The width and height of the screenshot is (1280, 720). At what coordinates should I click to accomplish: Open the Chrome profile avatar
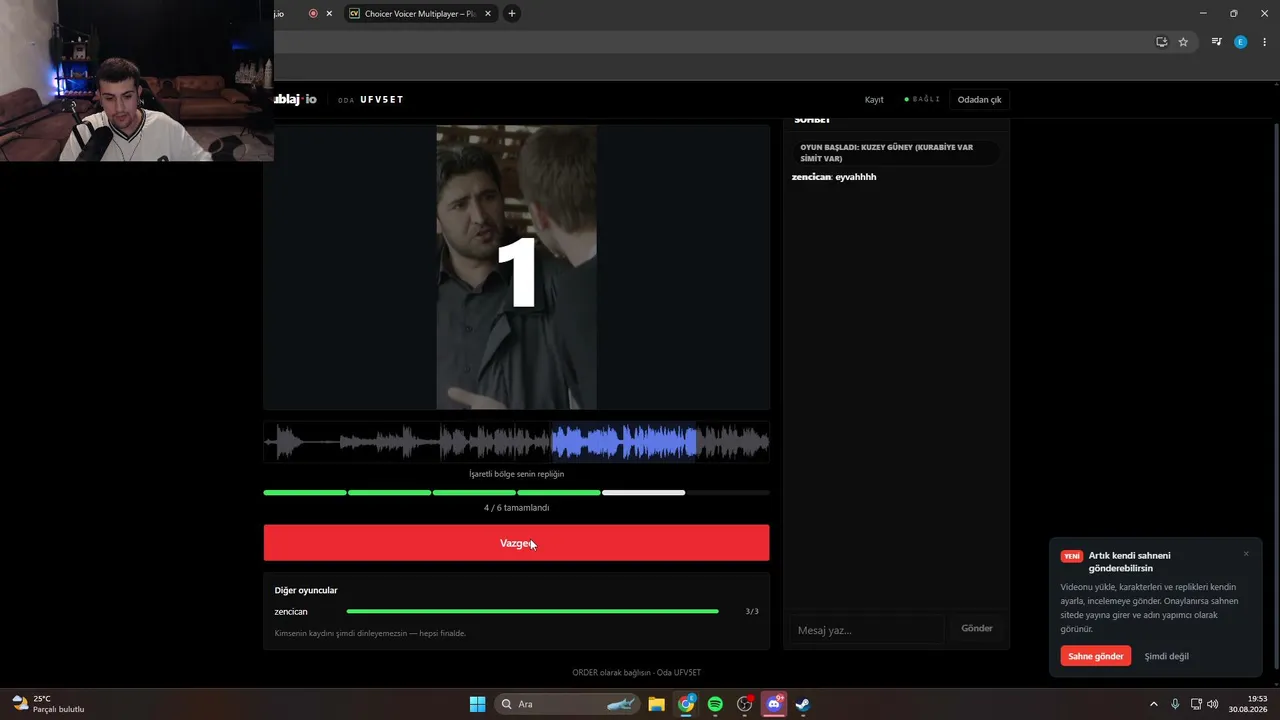[x=1240, y=42]
